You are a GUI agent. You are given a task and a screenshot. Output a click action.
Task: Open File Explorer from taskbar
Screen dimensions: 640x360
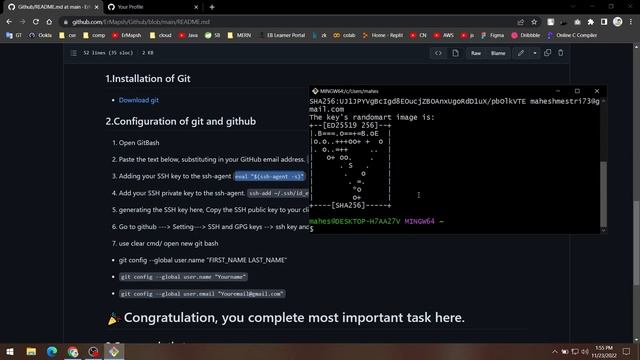click(31, 351)
